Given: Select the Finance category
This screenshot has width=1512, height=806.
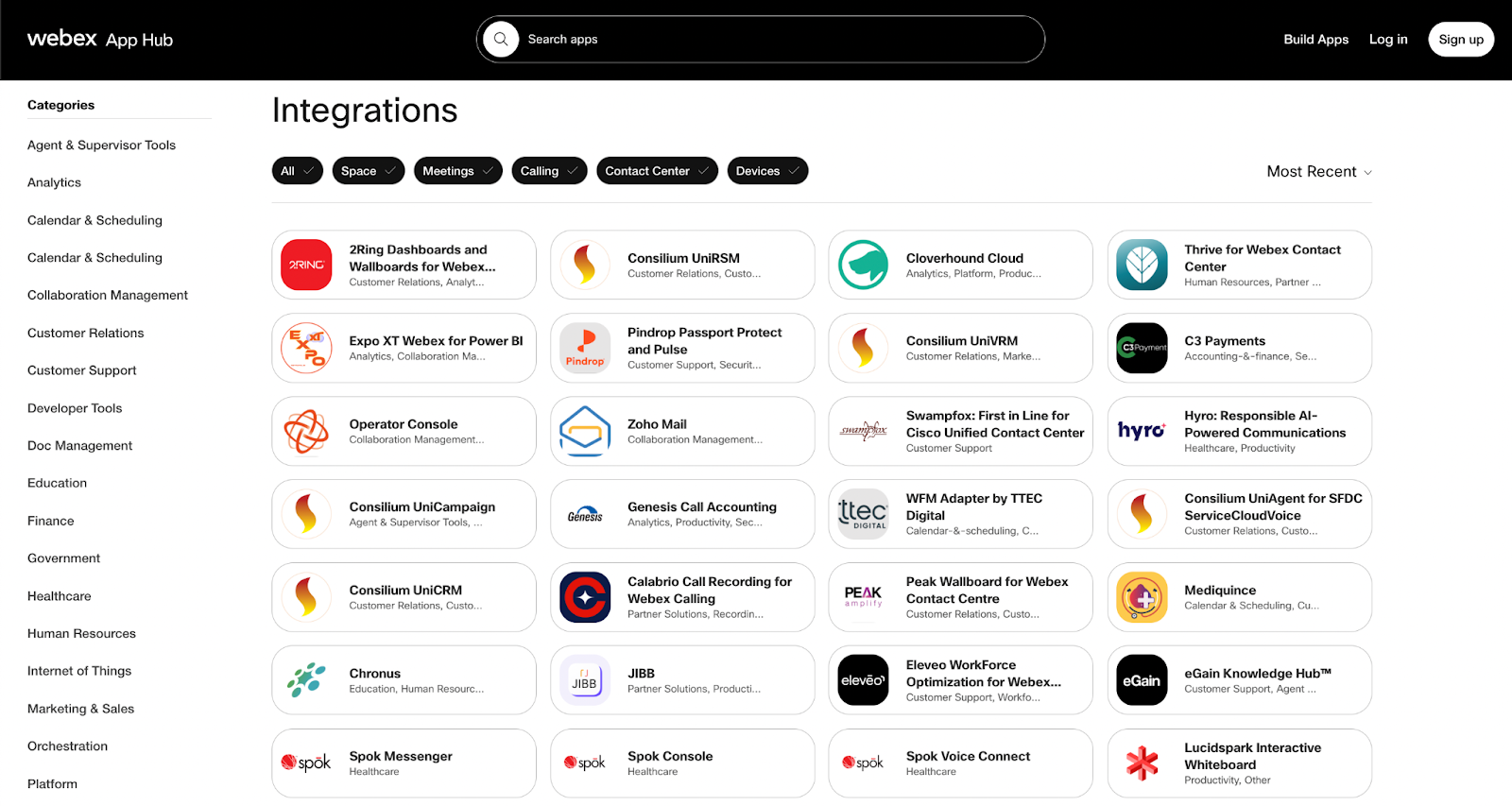Looking at the screenshot, I should (x=51, y=521).
